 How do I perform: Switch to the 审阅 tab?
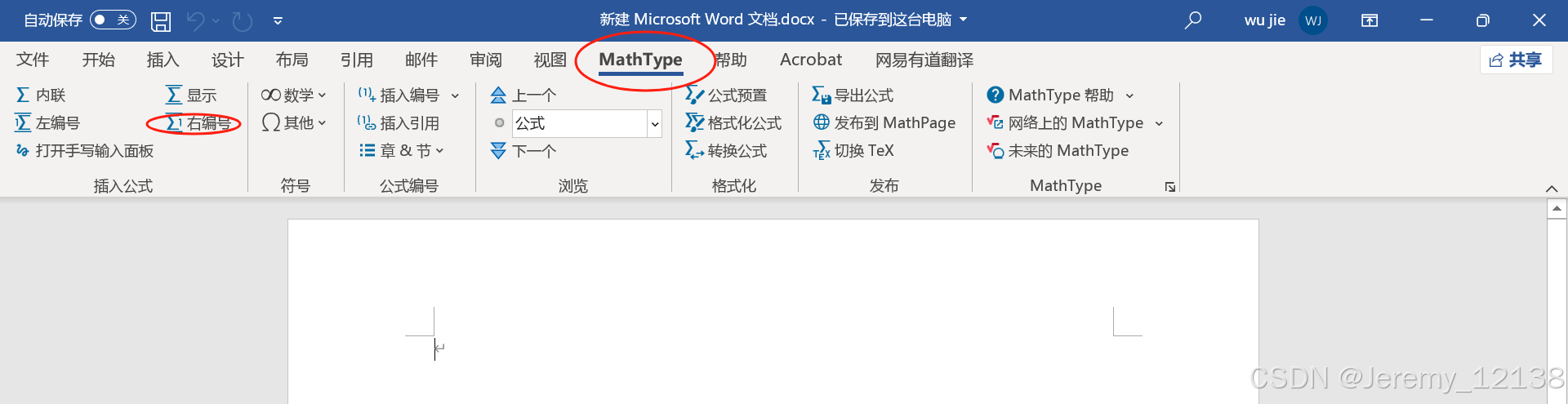point(486,60)
